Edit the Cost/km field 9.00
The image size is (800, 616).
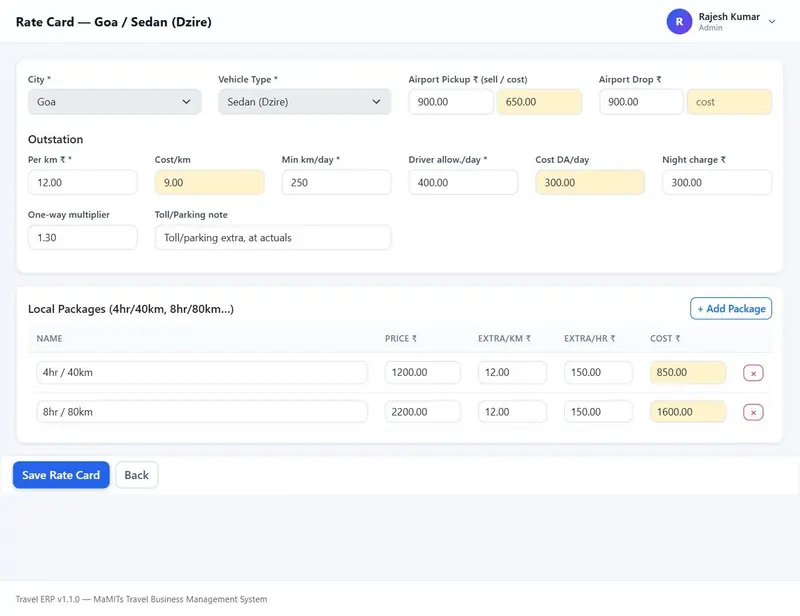click(210, 182)
